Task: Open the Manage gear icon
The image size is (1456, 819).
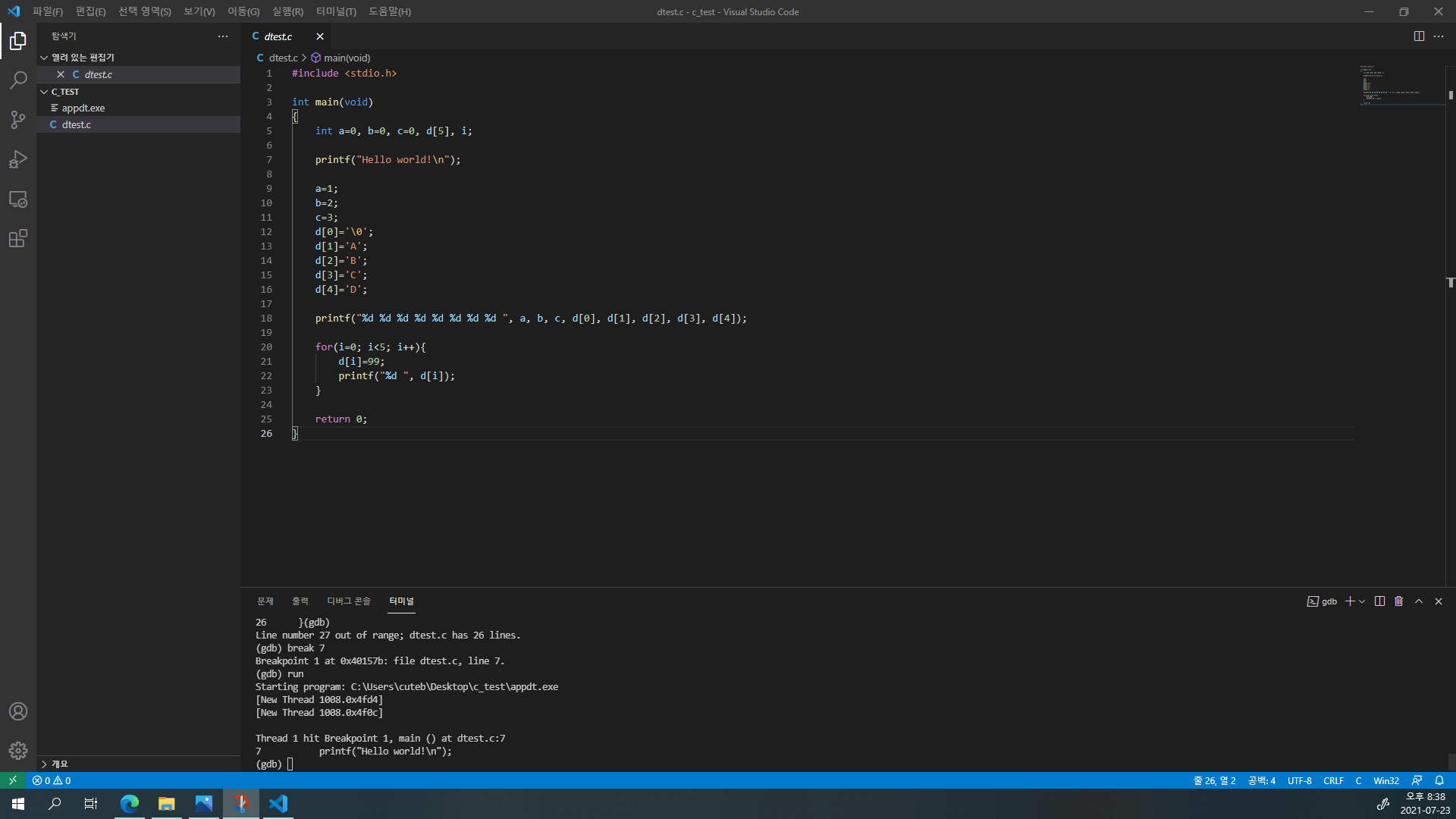Action: tap(18, 751)
